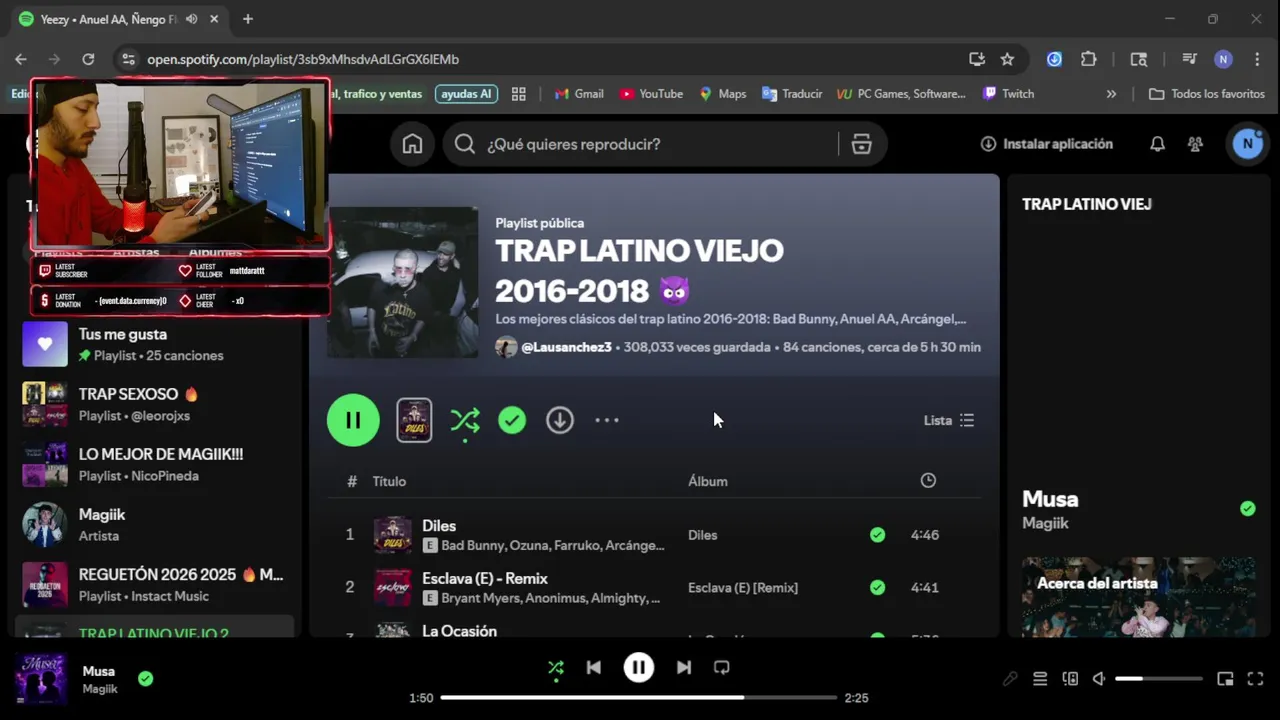Open a new browser tab with plus
Viewport: 1280px width, 720px height.
click(x=248, y=19)
